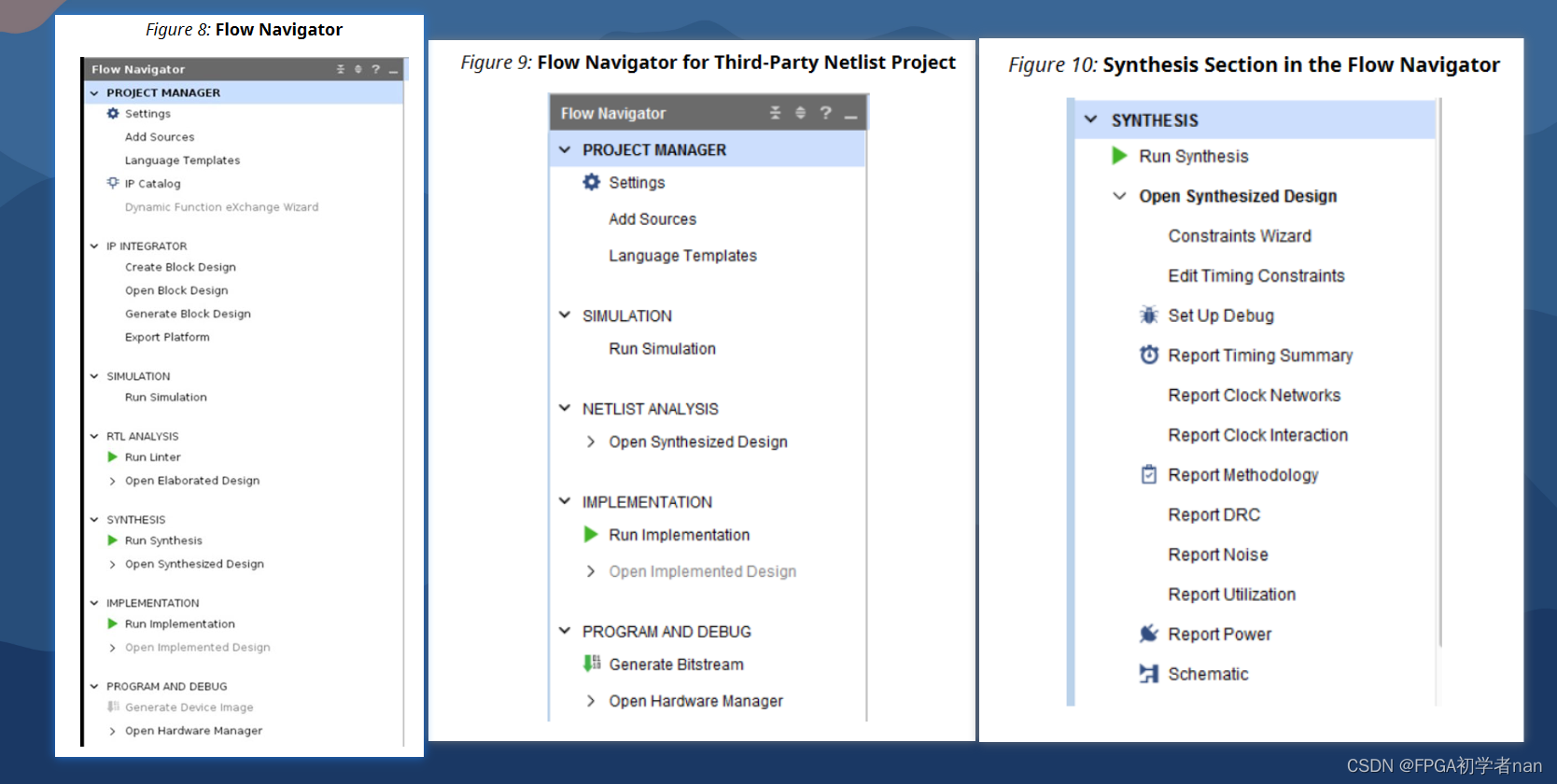Select Open Block Design

coord(176,290)
